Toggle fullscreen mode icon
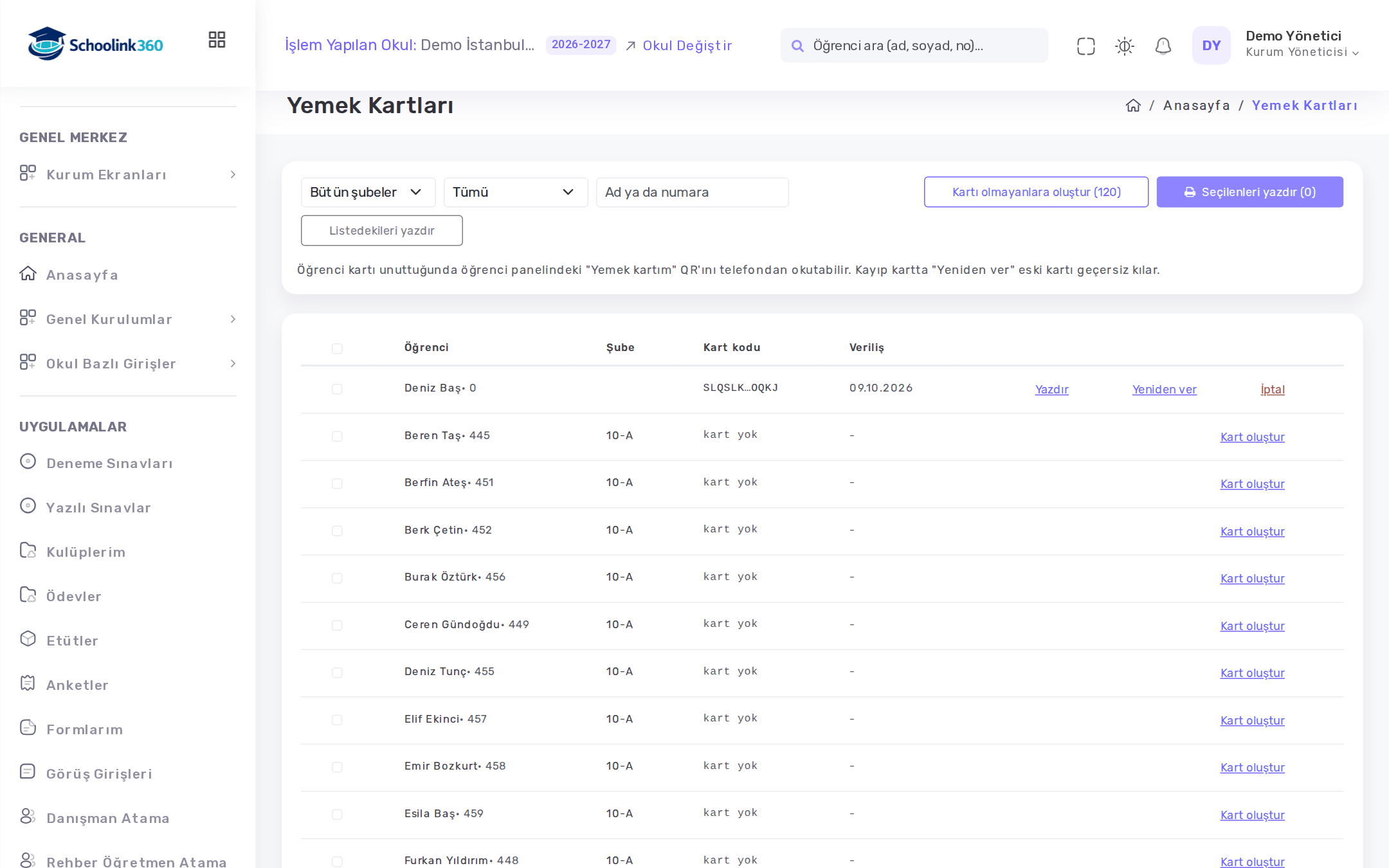The width and height of the screenshot is (1389, 868). (1085, 46)
